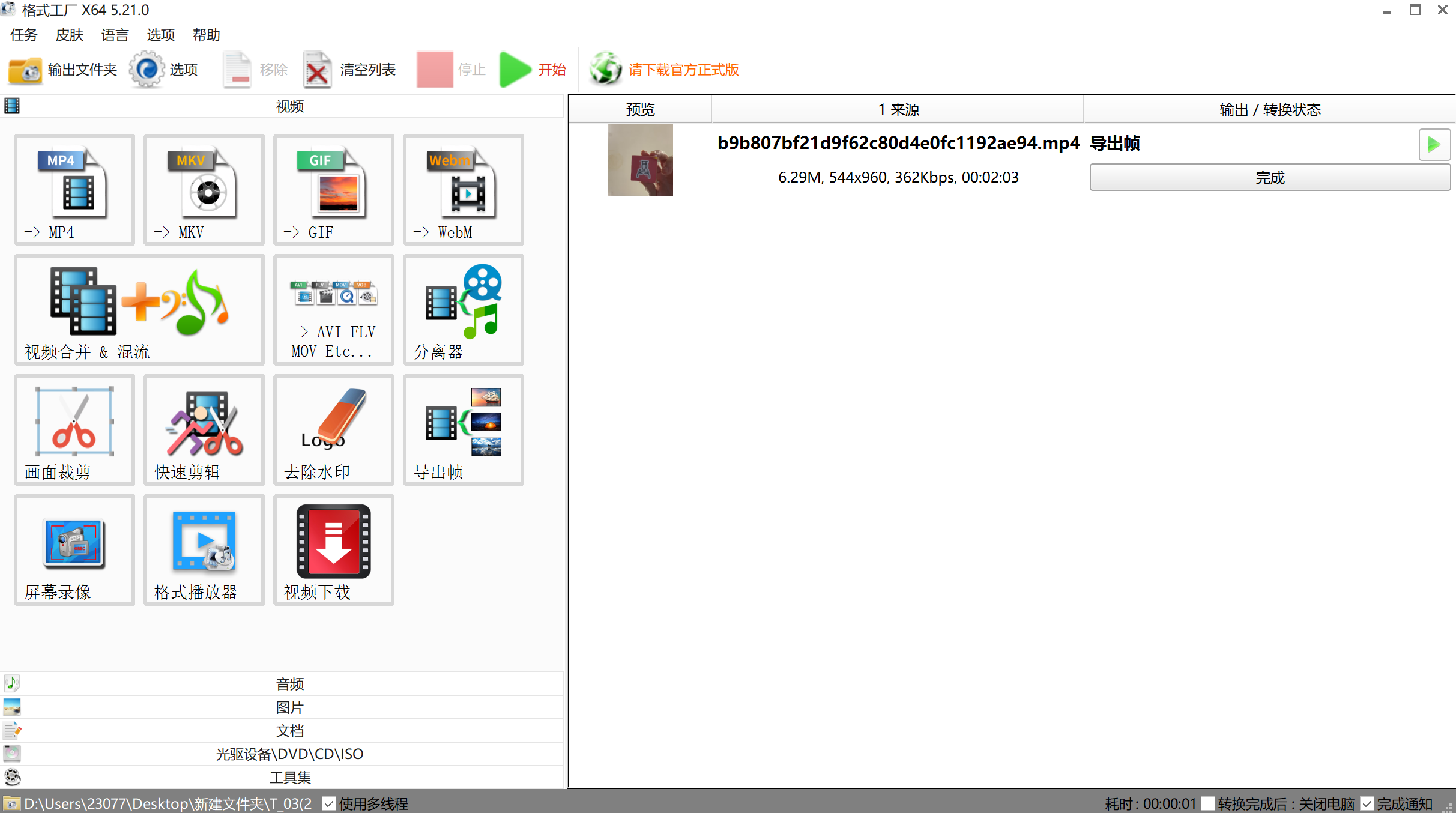Expand the 工具集 toolset section
Screen dimensions: 1456x813
[289, 777]
